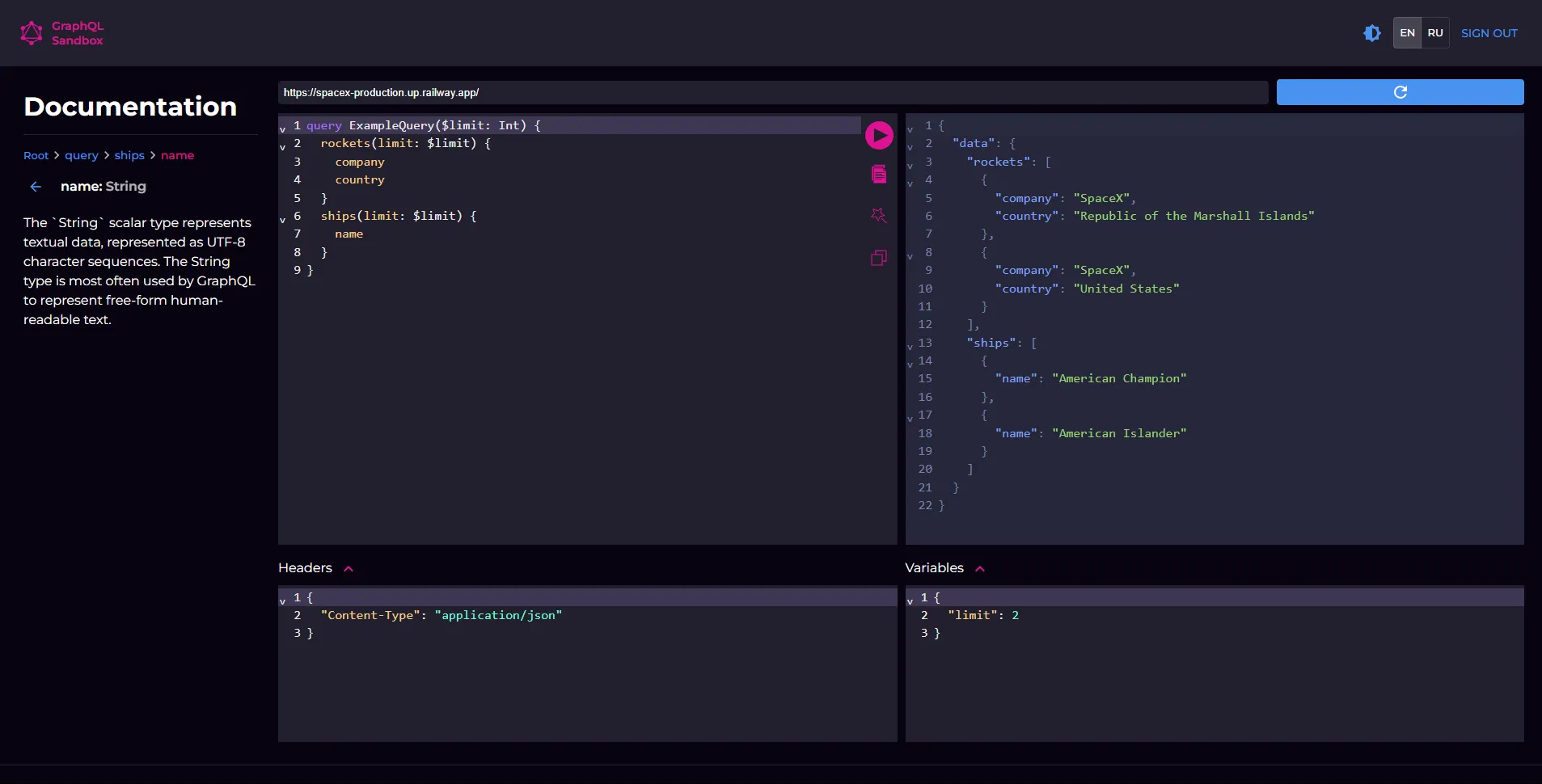Fold the Variables JSON at line 1
This screenshot has height=784, width=1542.
(910, 601)
